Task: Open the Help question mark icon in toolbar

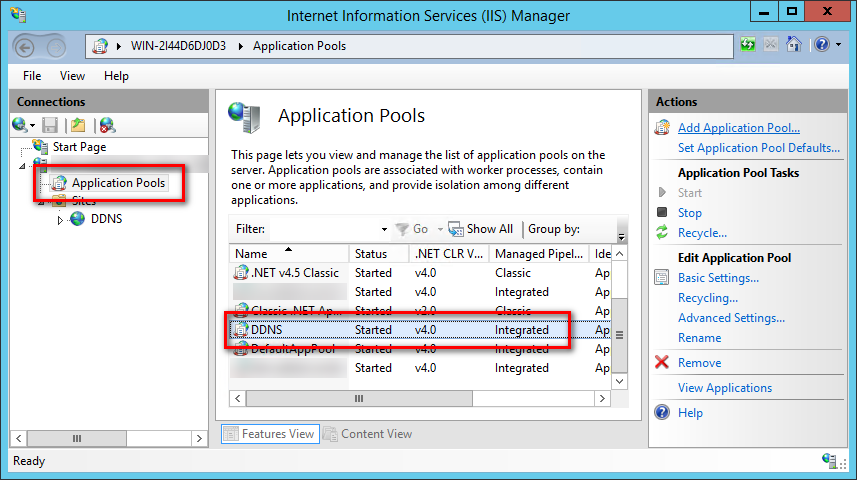Action: point(822,44)
